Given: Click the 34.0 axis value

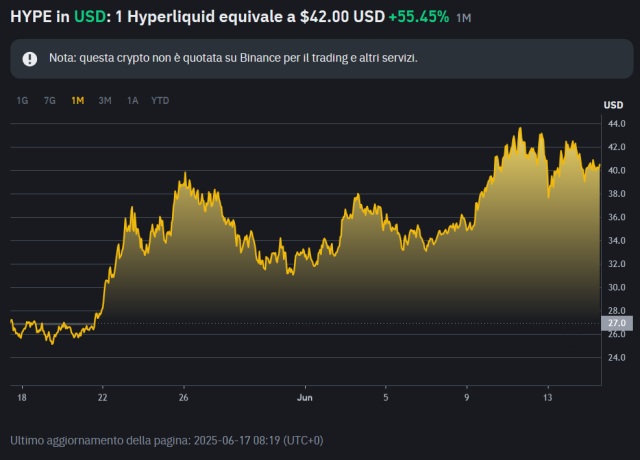Looking at the screenshot, I should [x=617, y=241].
